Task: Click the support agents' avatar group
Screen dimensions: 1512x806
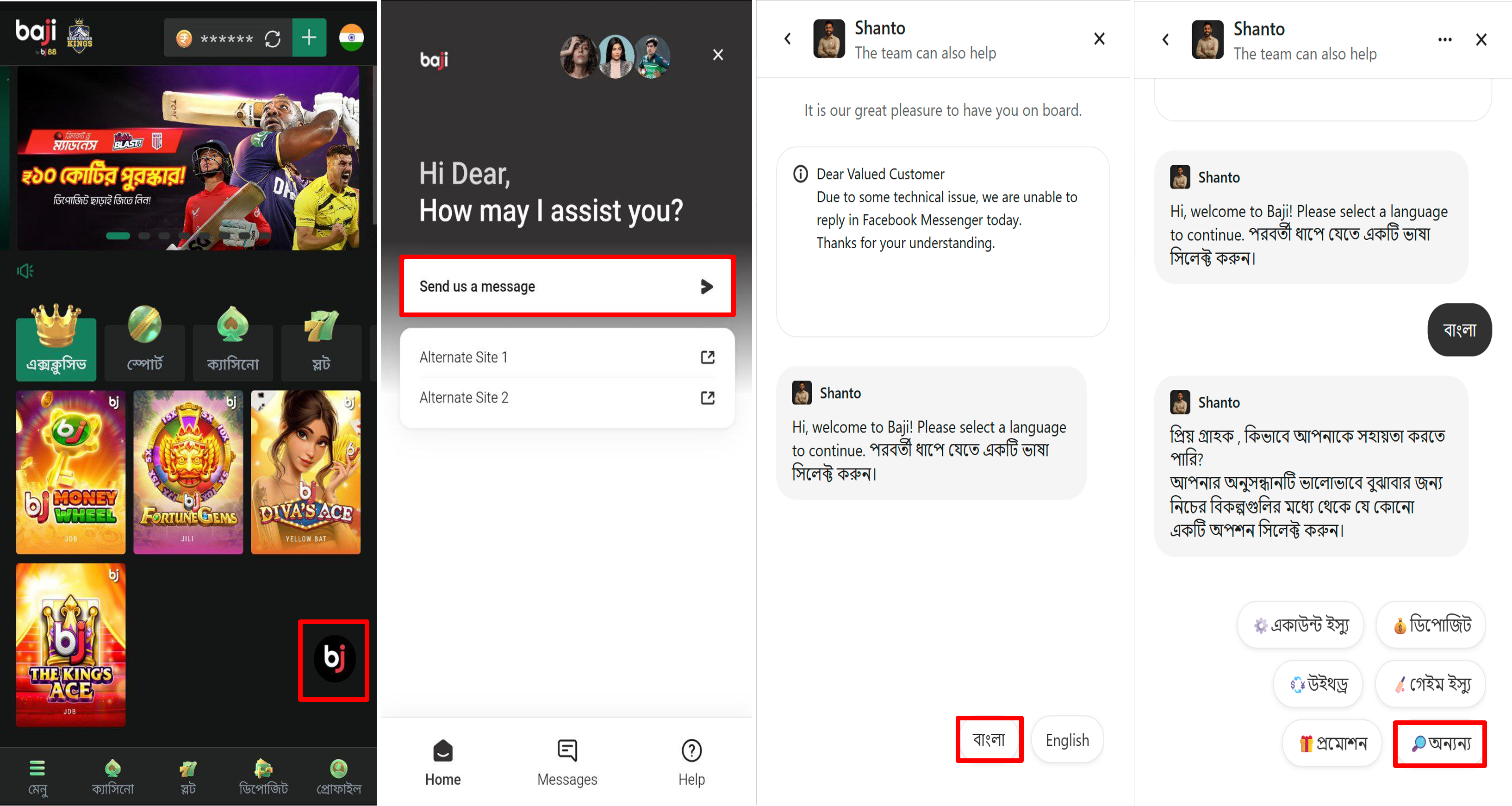Action: (x=616, y=56)
